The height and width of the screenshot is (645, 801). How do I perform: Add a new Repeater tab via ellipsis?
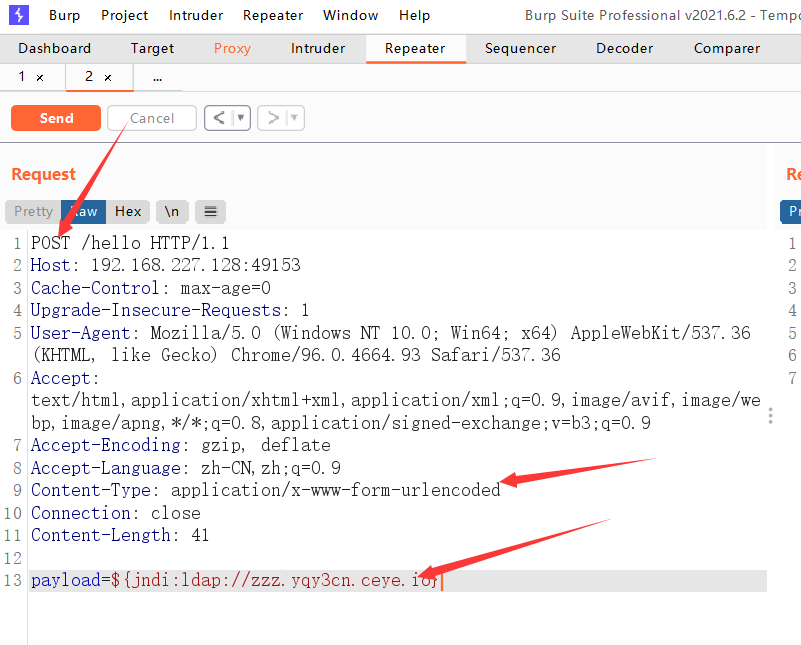157,78
